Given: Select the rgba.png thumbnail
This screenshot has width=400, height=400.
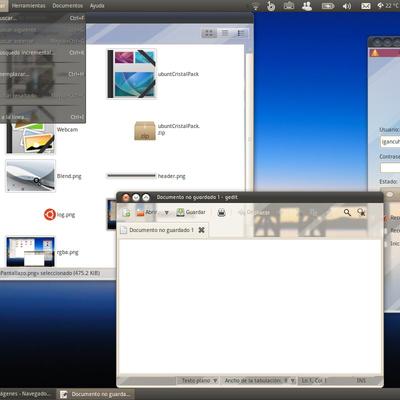Looking at the screenshot, I should point(30,252).
